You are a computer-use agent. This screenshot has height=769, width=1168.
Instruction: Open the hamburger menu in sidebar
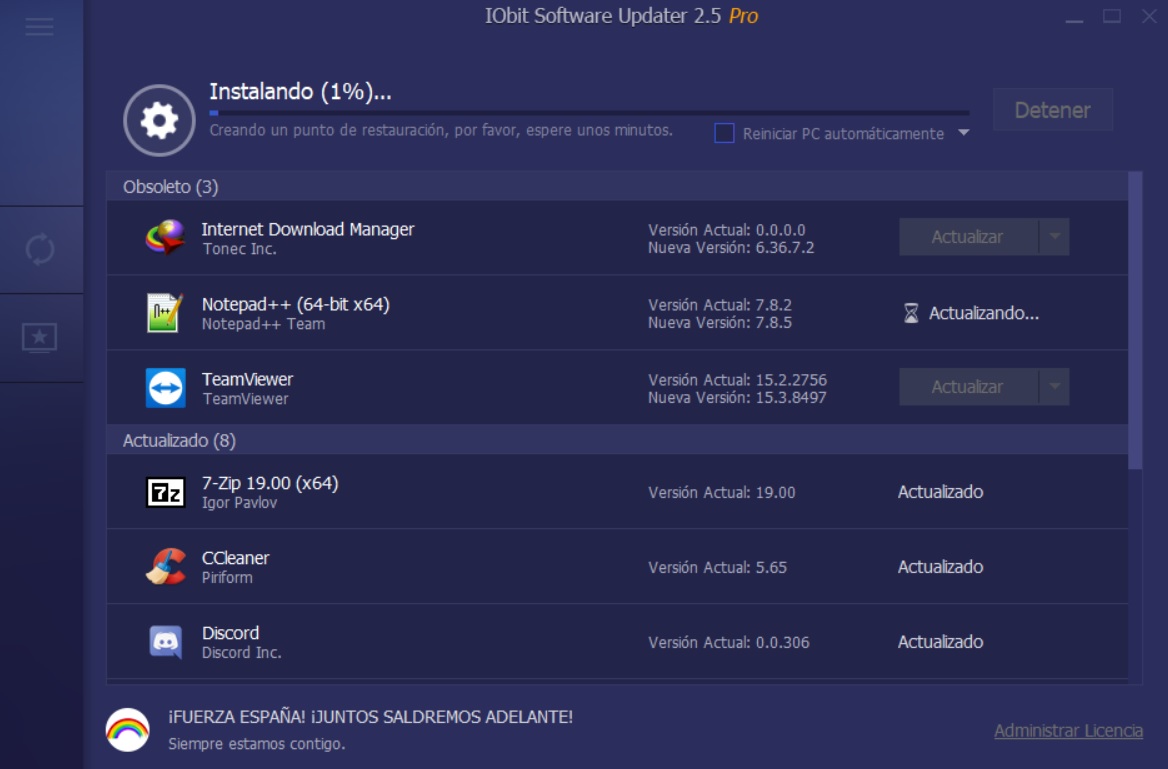39,27
